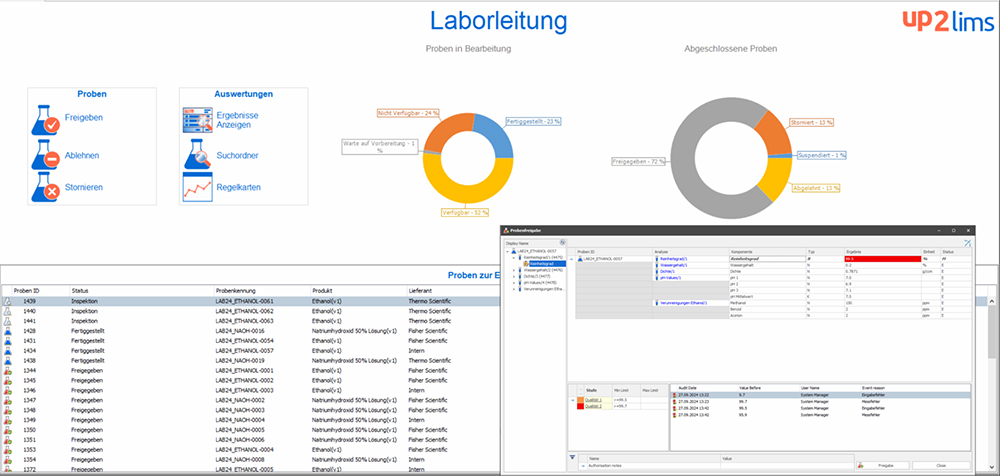Click flask icon of sample row 1439
The image size is (1000, 476).
pyautogui.click(x=7, y=301)
